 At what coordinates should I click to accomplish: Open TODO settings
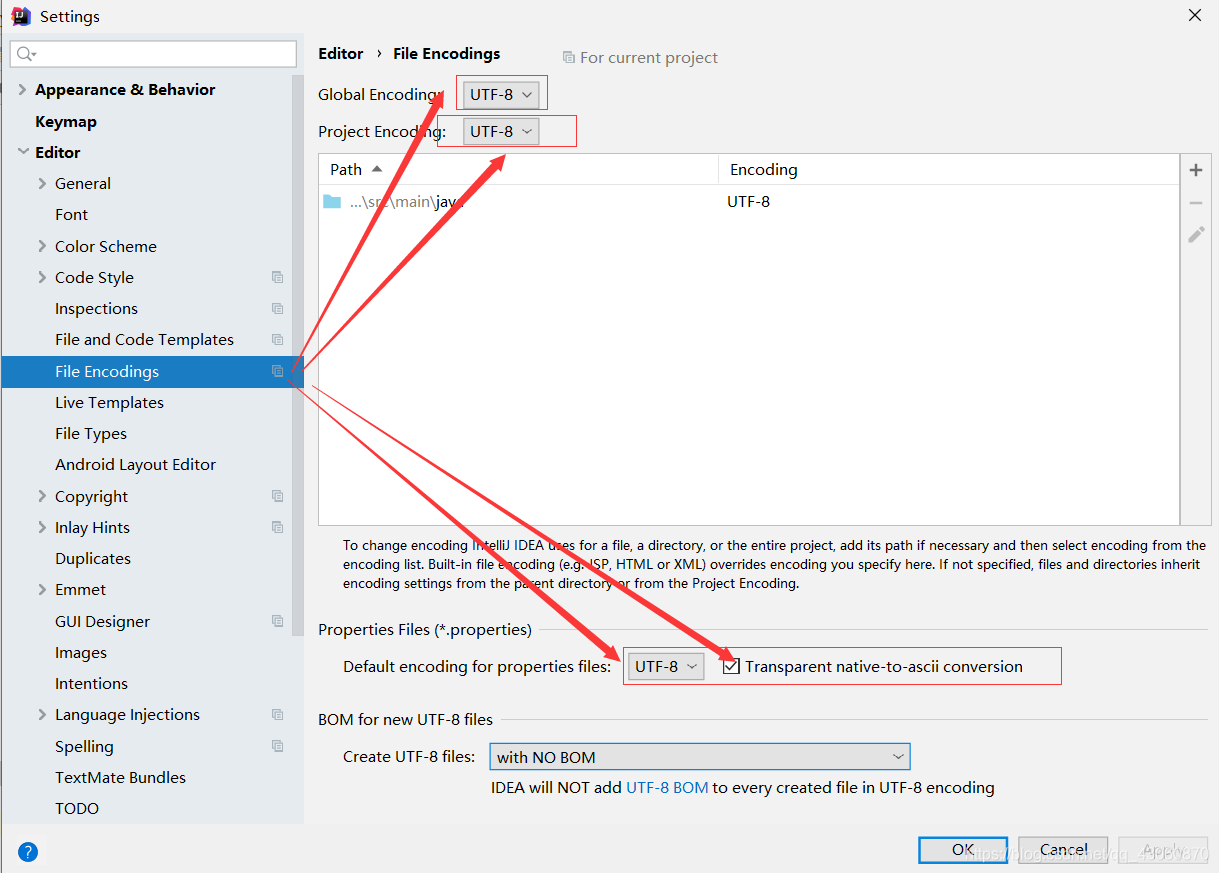[77, 809]
